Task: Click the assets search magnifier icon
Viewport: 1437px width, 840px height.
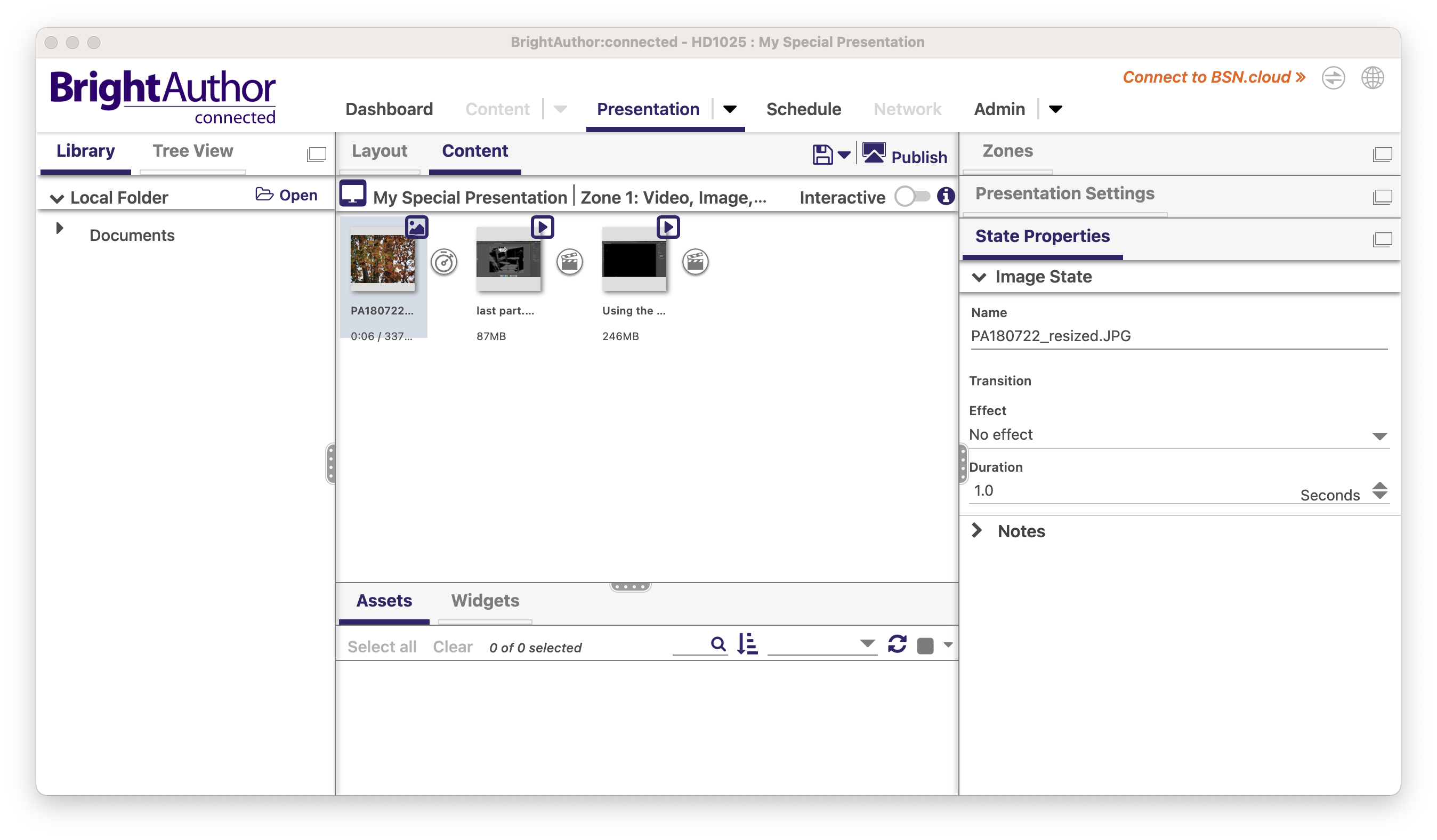Action: click(x=718, y=644)
